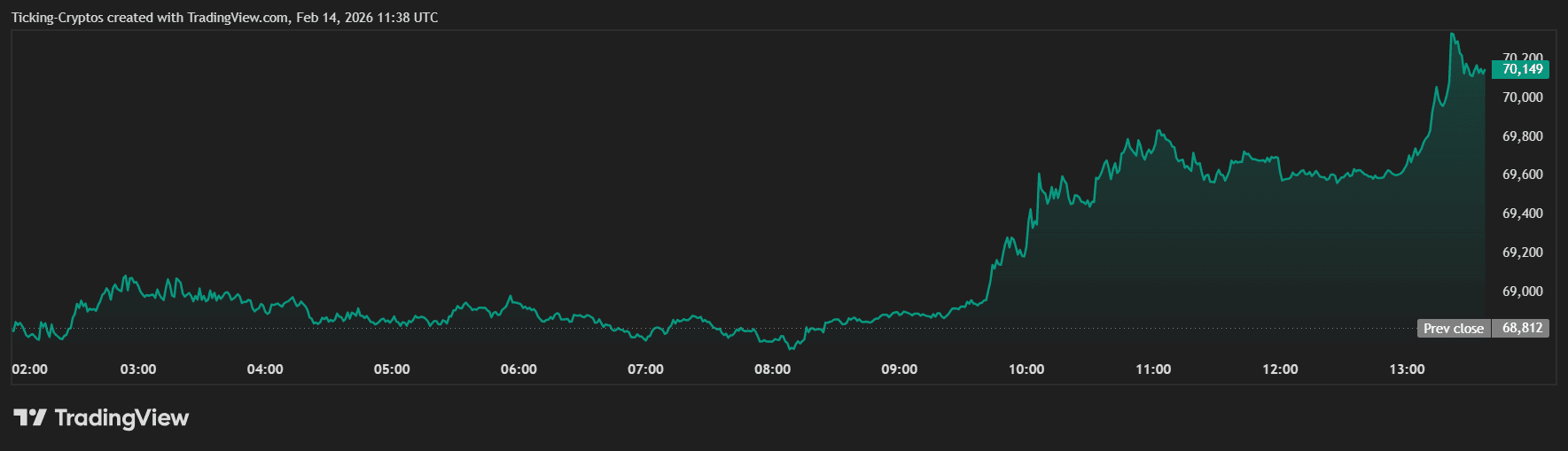Select the 12:00 time axis label
The width and height of the screenshot is (1568, 451).
point(1280,369)
